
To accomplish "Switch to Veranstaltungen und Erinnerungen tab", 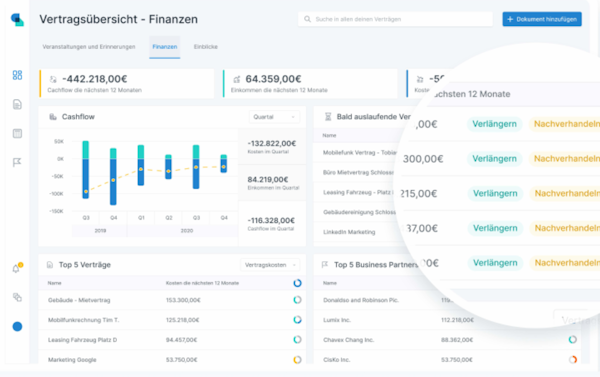I will pos(89,47).
